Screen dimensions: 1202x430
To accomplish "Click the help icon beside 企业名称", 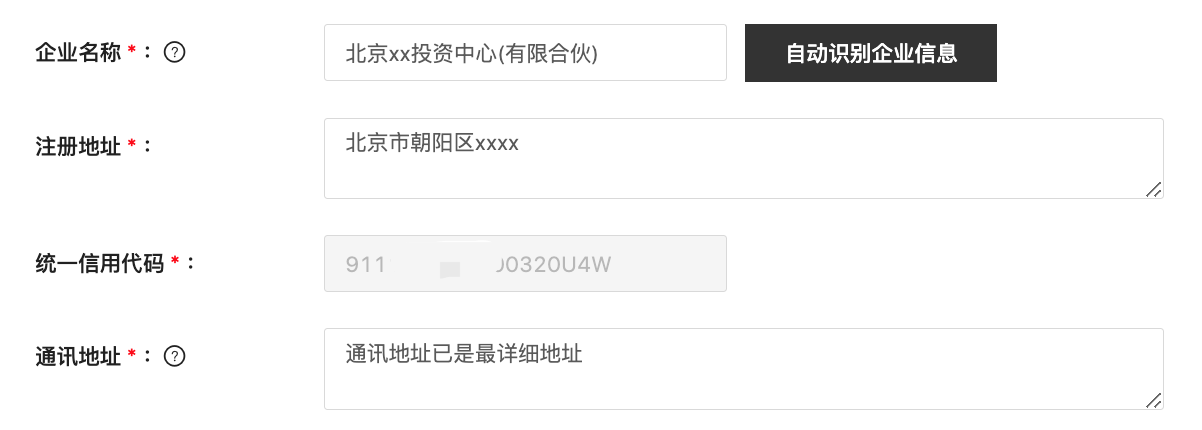I will pyautogui.click(x=174, y=53).
